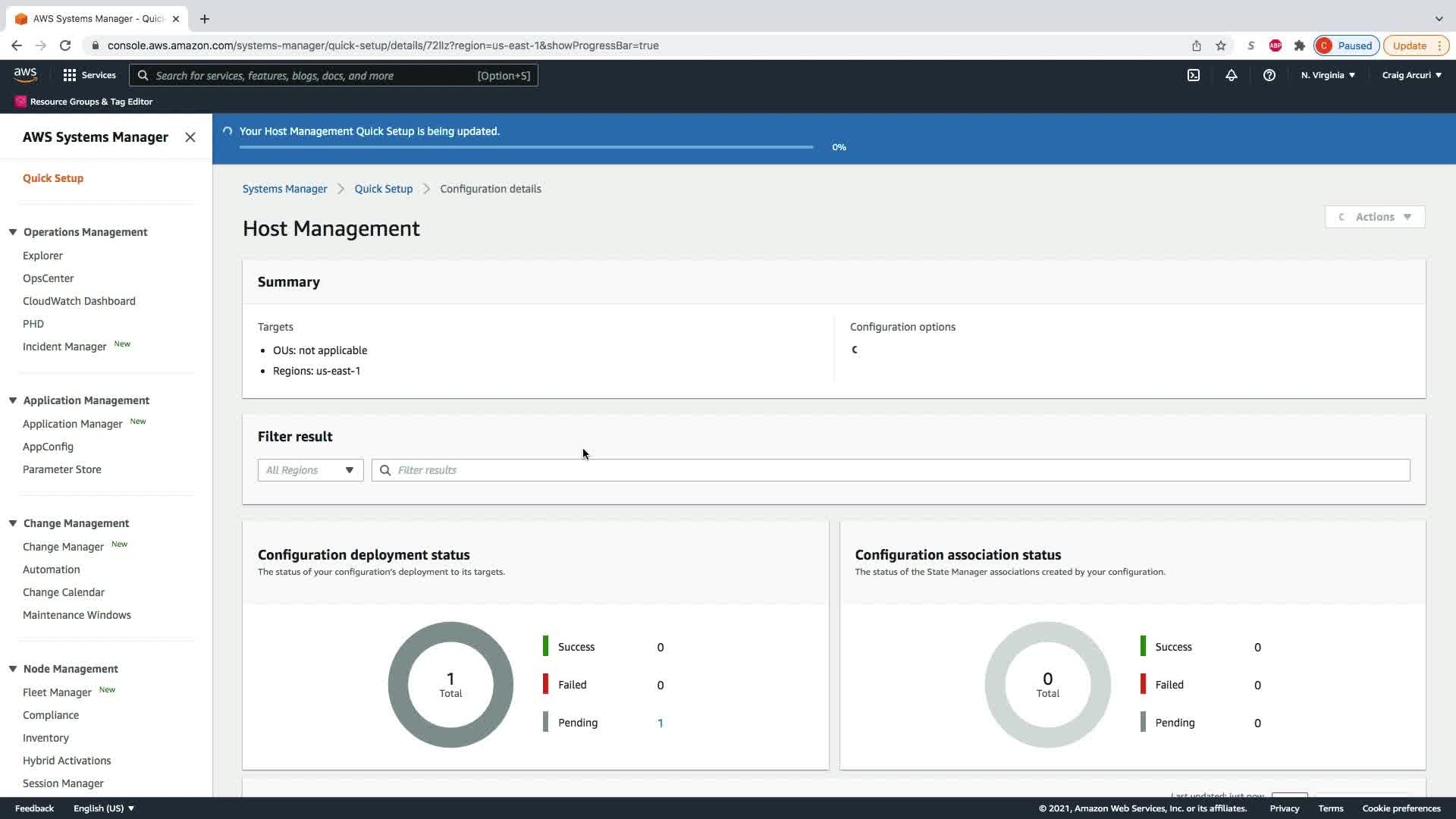The height and width of the screenshot is (819, 1456).
Task: Click the update progress bar
Action: (526, 147)
